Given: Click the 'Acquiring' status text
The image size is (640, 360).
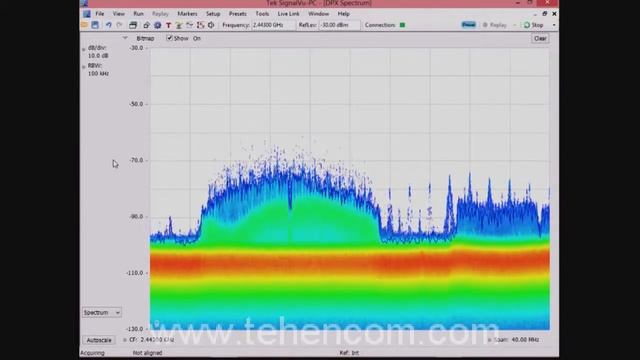Looking at the screenshot, I should tap(93, 353).
